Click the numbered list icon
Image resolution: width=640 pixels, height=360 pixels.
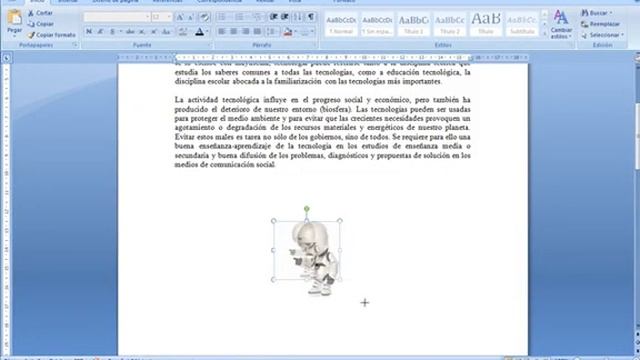pyautogui.click(x=239, y=17)
